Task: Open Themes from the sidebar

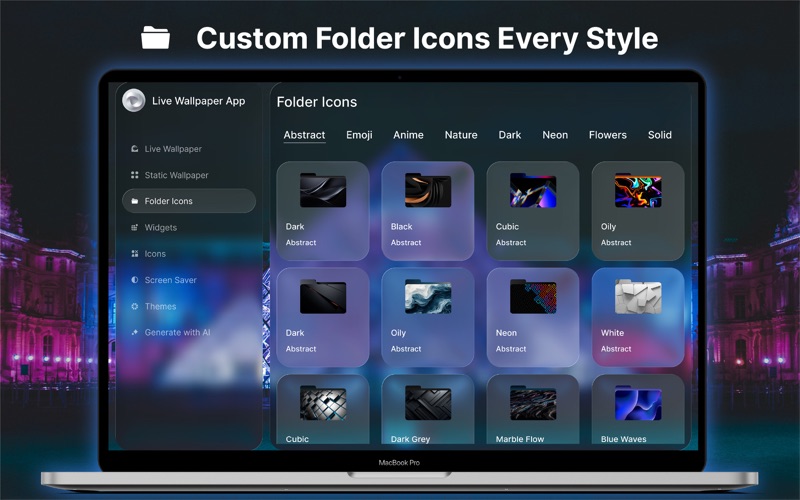Action: 154,306
